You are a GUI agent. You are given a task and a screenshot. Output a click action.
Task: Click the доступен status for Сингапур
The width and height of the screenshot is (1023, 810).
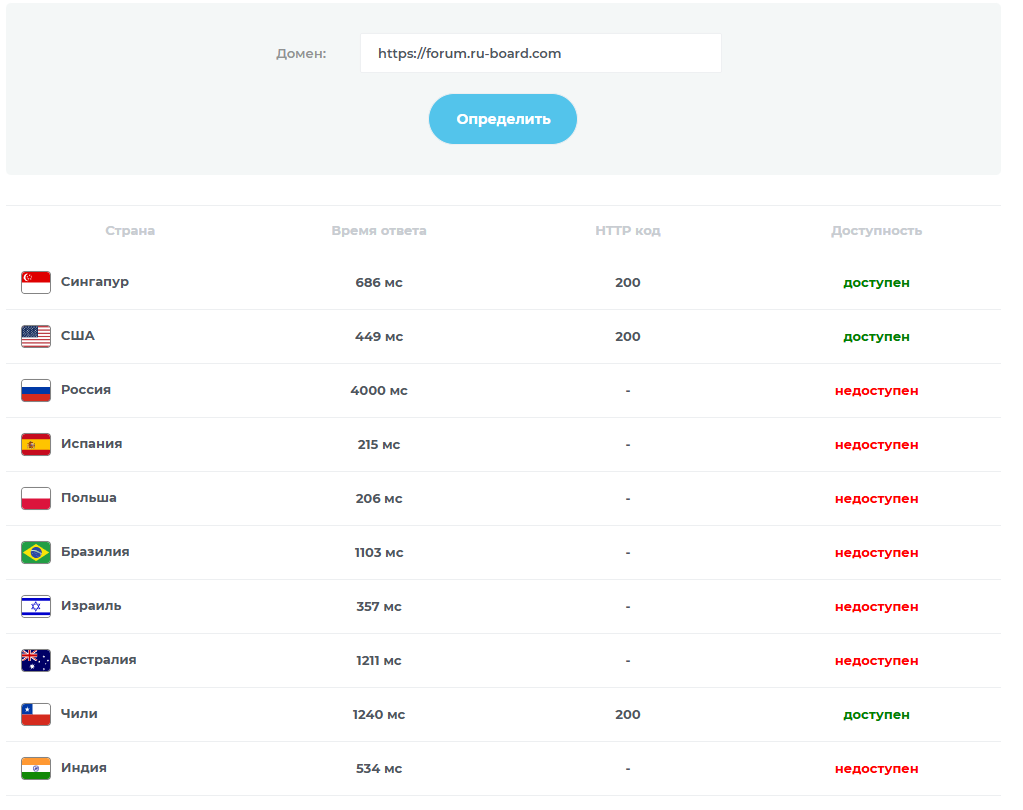(x=876, y=283)
